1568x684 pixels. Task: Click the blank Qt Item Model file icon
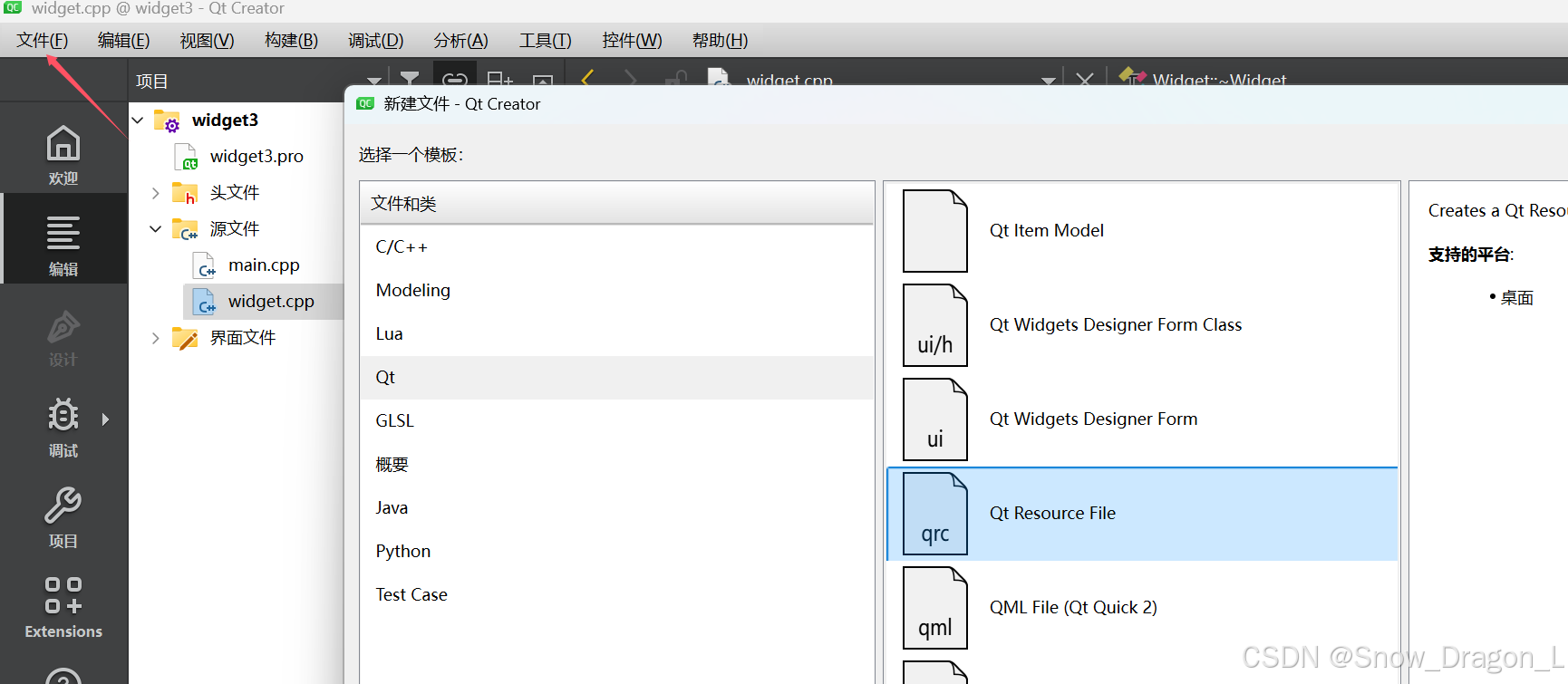[x=935, y=231]
